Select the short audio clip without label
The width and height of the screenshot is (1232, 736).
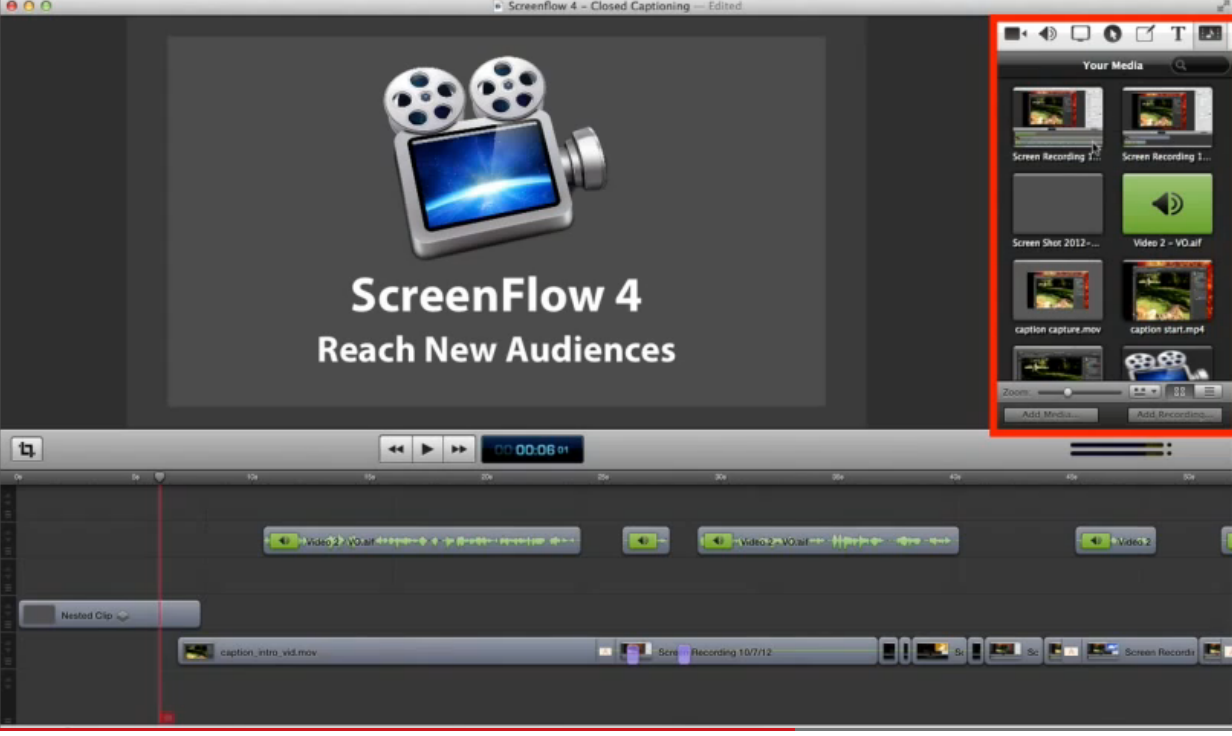(646, 541)
